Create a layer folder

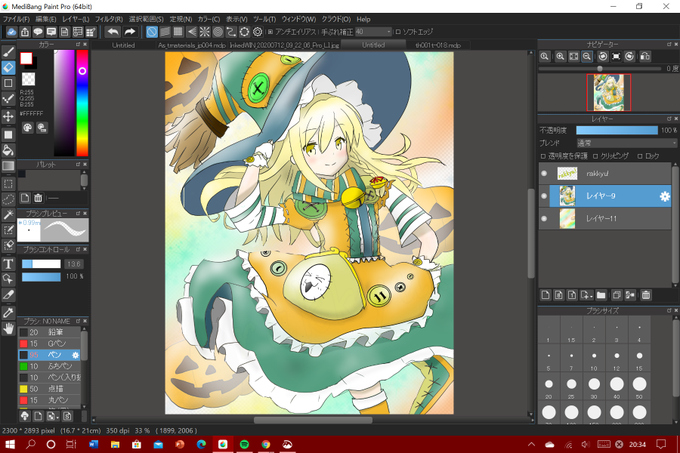tap(601, 295)
